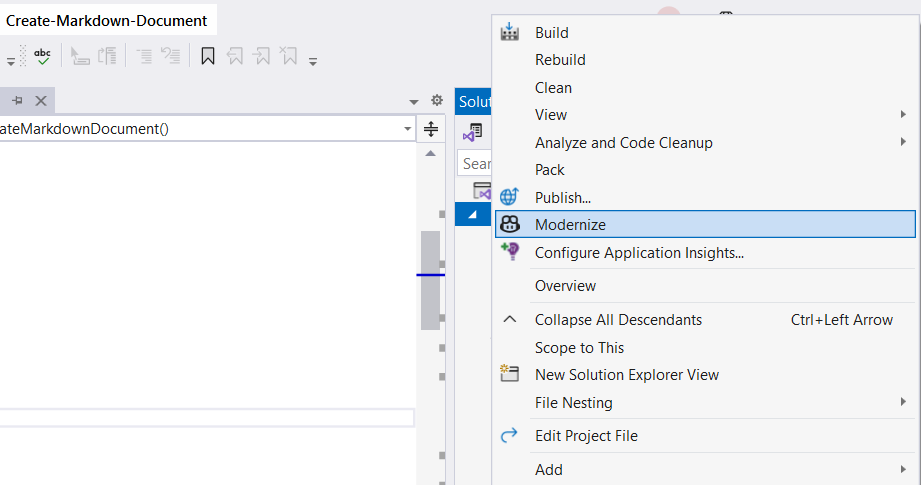Expand the File Nesting submenu
The image size is (921, 485).
705,403
